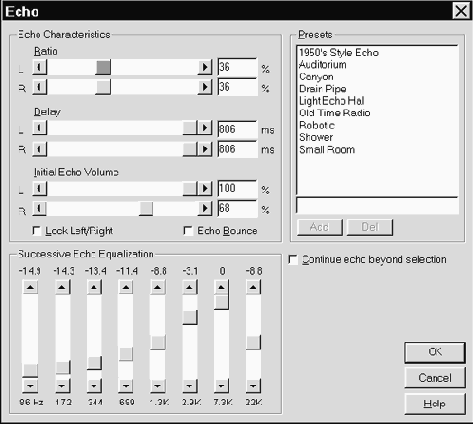Click the Cancel button
473x424 pixels.
[435, 378]
